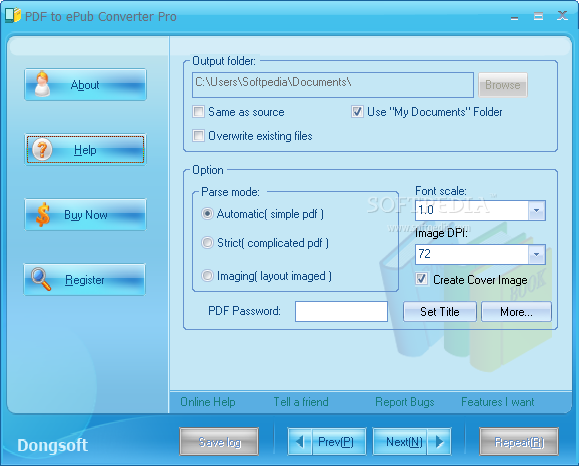579x466 pixels.
Task: Click the Dongsoft brand text
Action: coord(52,445)
